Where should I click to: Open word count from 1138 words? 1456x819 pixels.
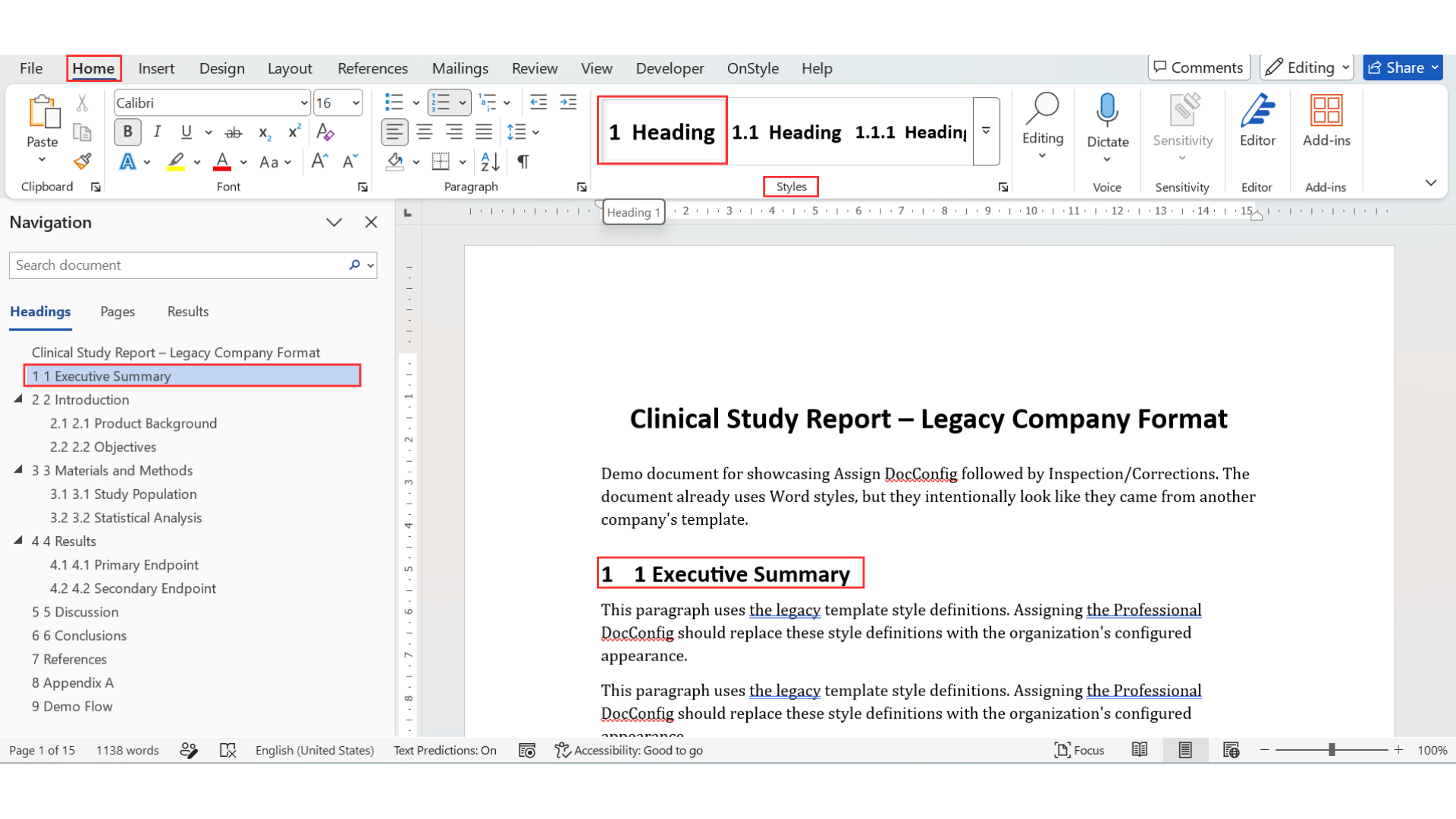[x=127, y=751]
